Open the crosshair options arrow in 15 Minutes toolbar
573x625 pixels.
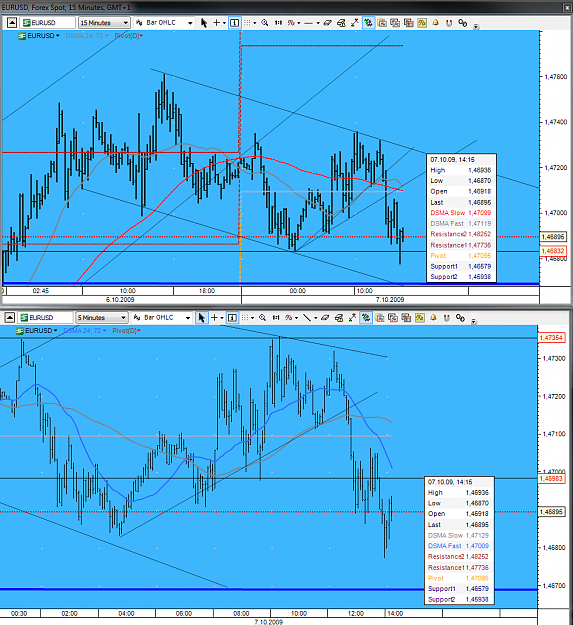click(224, 23)
